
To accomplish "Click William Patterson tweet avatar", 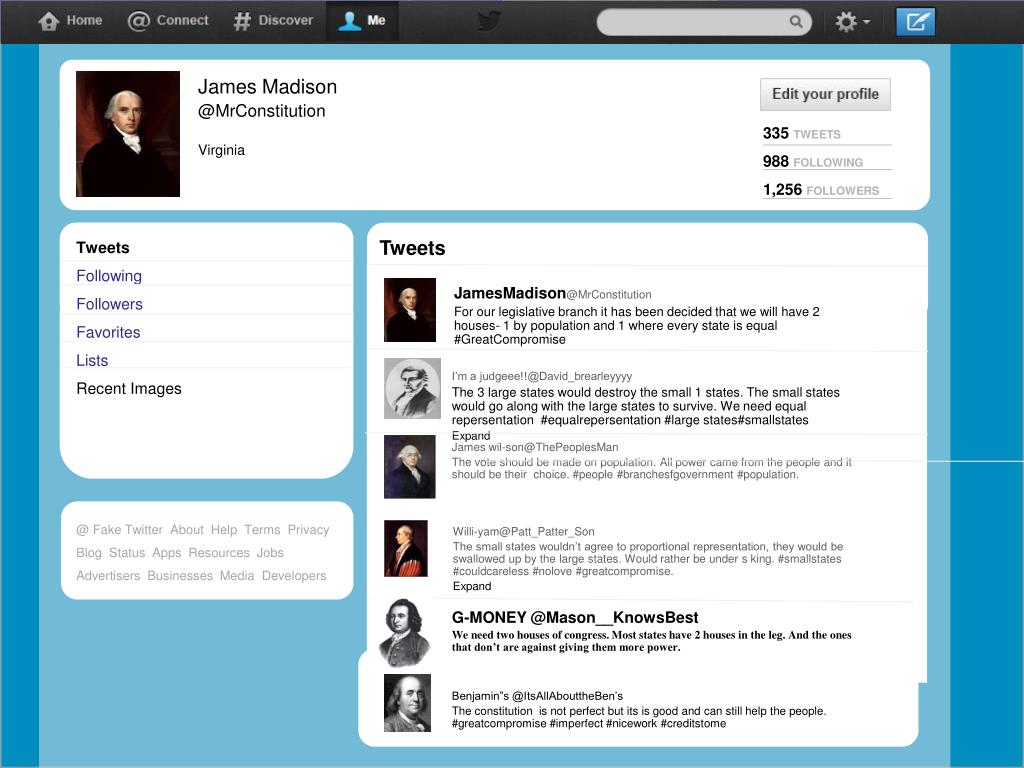I will coord(406,549).
